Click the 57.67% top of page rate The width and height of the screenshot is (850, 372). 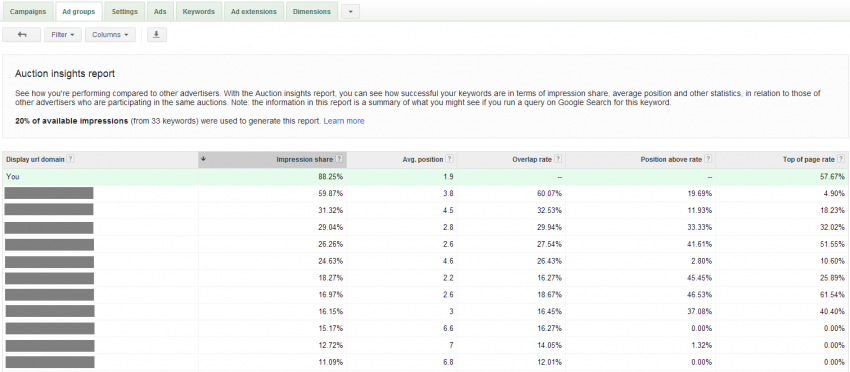(x=832, y=177)
